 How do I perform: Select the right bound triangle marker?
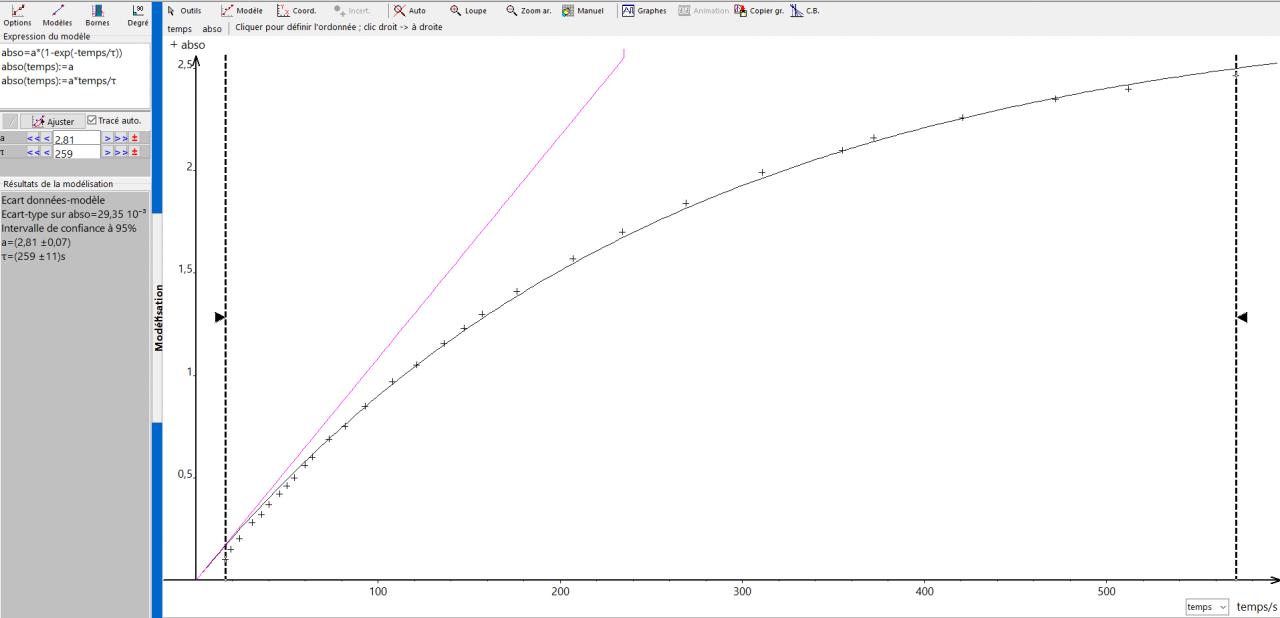click(1242, 318)
